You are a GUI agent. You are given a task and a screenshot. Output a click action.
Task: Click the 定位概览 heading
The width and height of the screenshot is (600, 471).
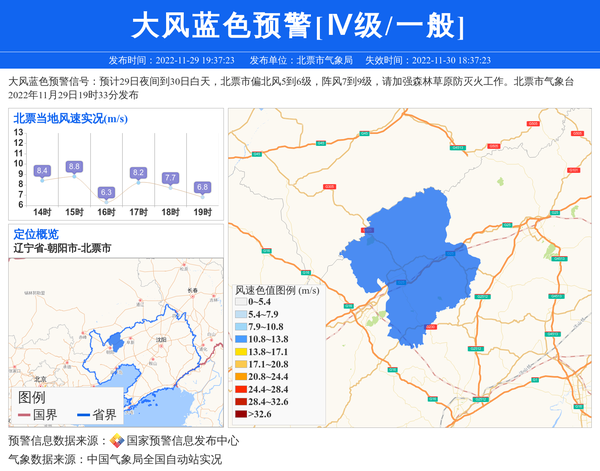pos(36,234)
